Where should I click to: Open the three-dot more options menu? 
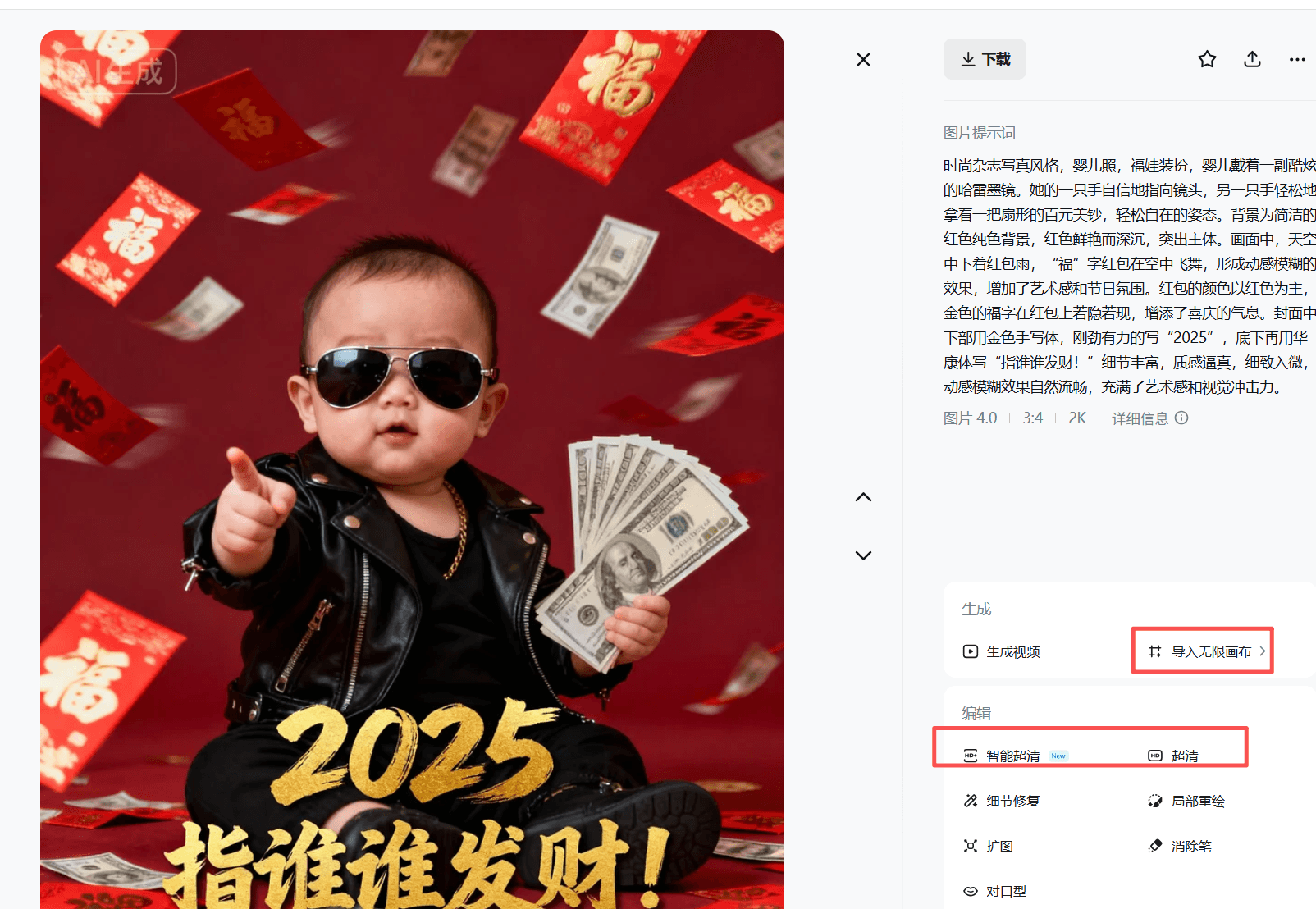[1297, 59]
